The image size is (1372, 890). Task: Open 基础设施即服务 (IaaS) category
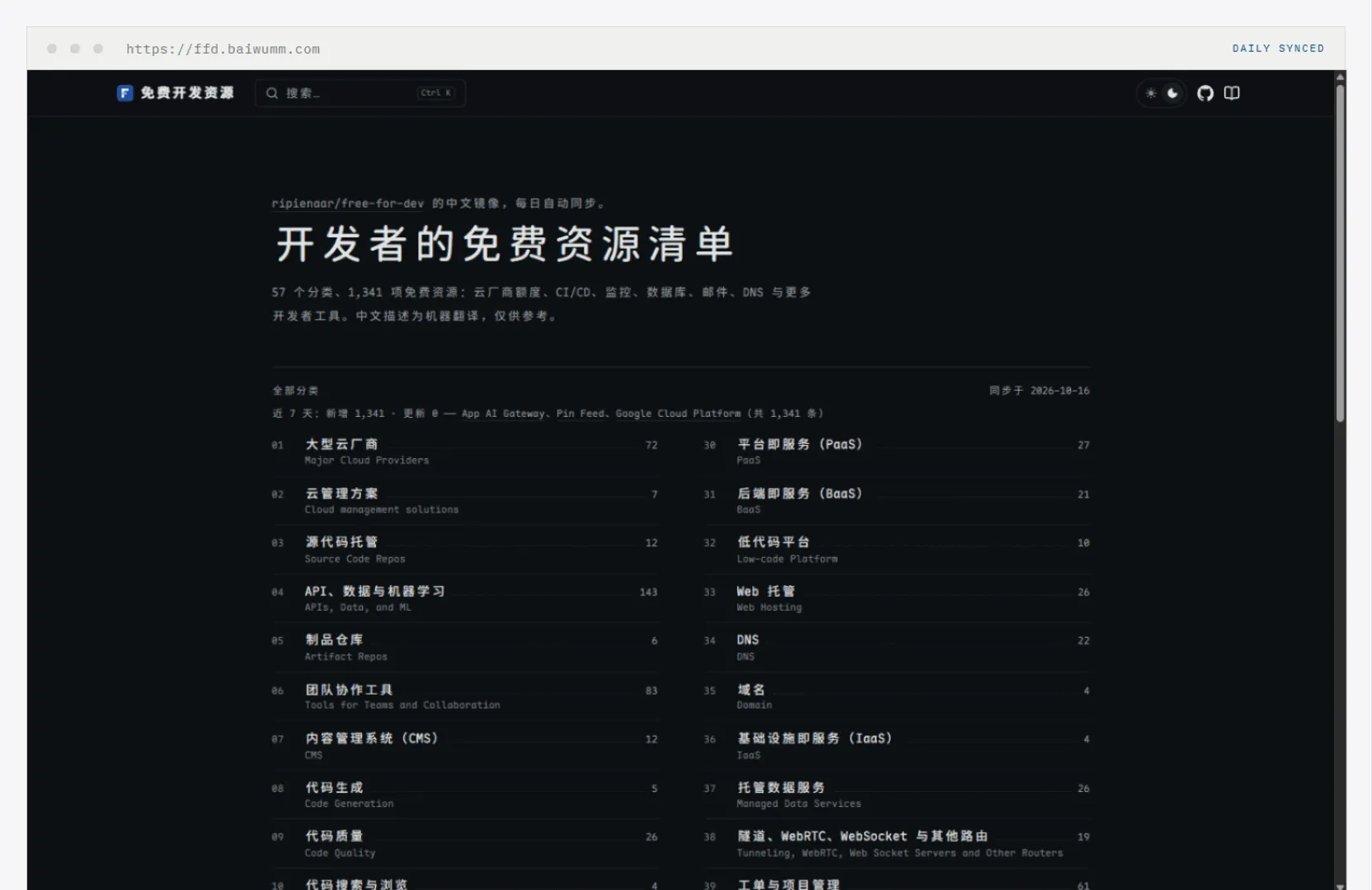897,746
